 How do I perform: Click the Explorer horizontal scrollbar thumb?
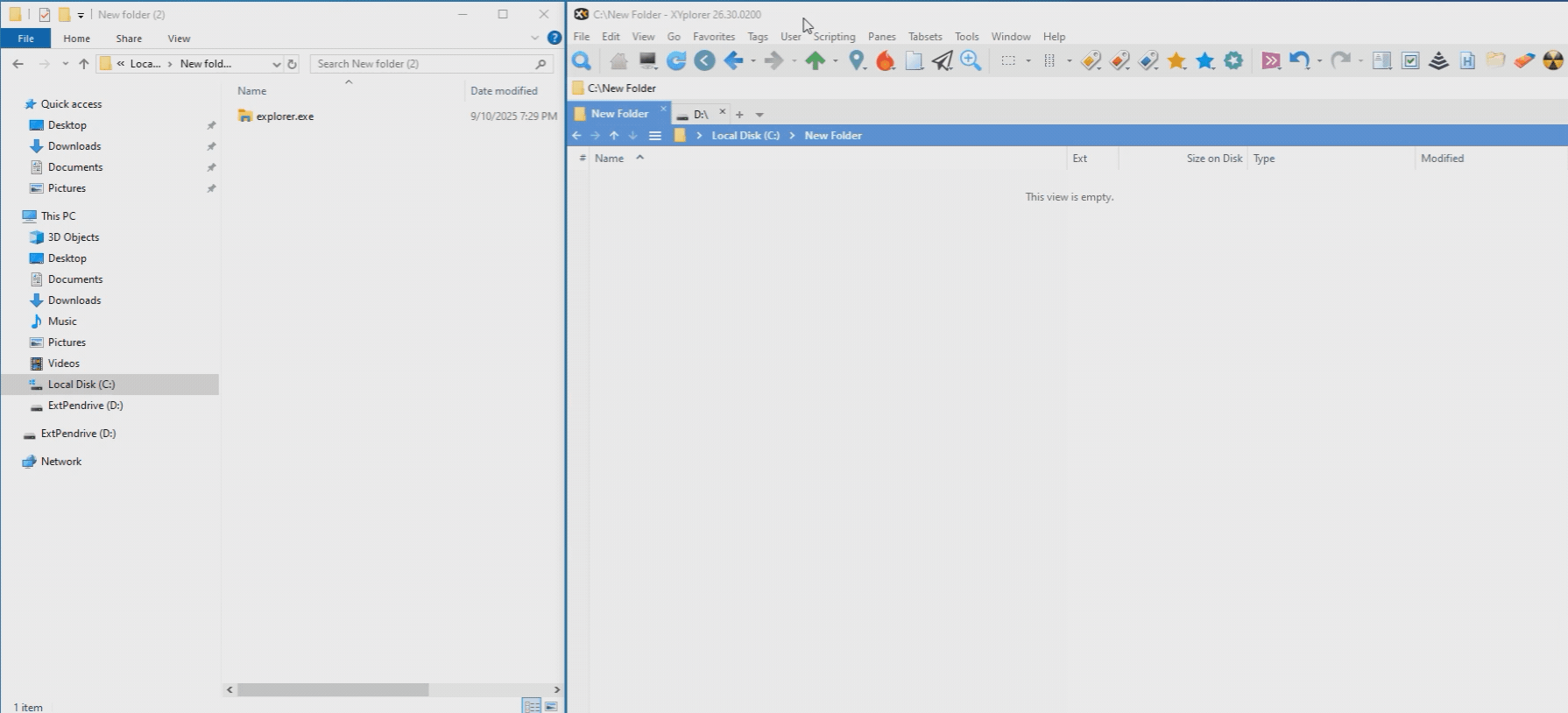coord(333,690)
